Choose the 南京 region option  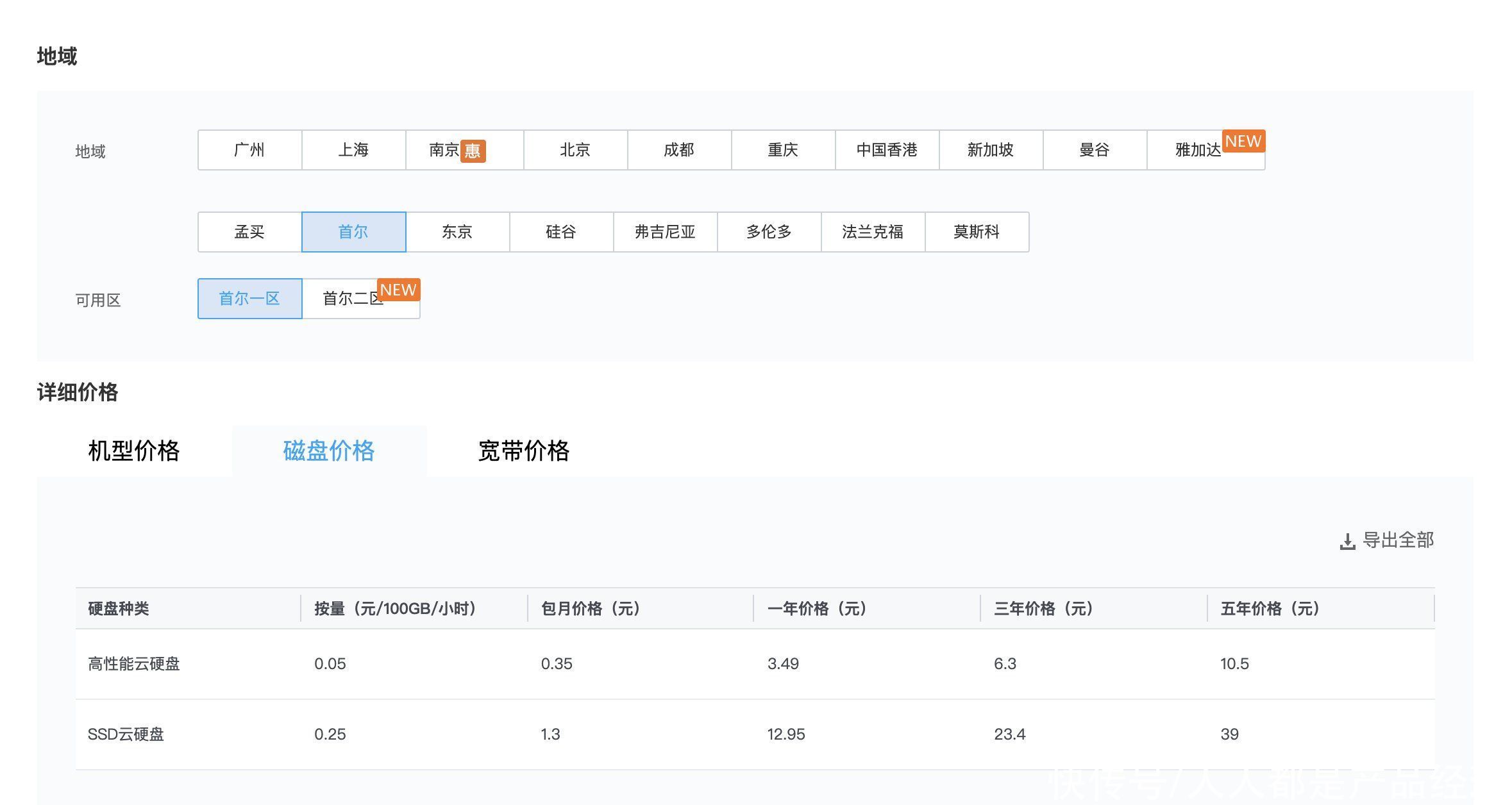[464, 150]
